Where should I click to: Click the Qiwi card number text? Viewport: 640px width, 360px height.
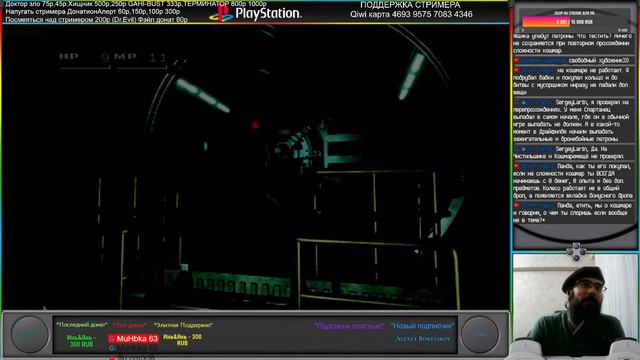[x=411, y=14]
